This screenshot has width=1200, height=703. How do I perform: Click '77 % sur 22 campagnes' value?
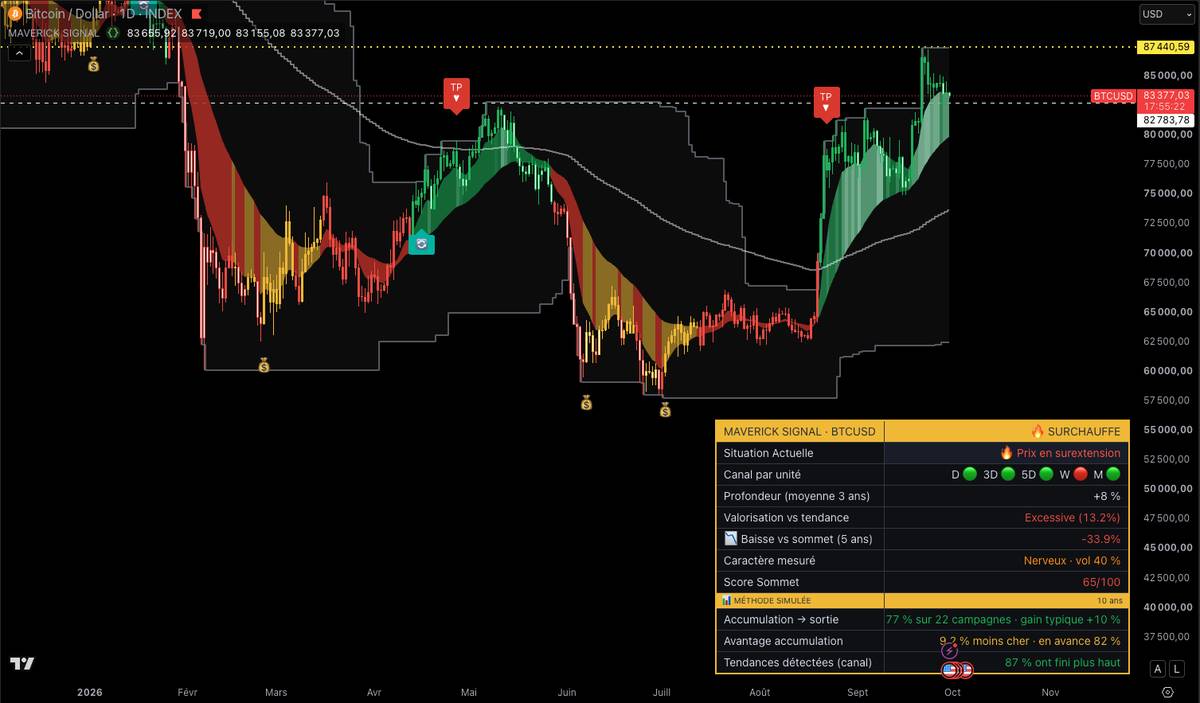click(x=947, y=619)
